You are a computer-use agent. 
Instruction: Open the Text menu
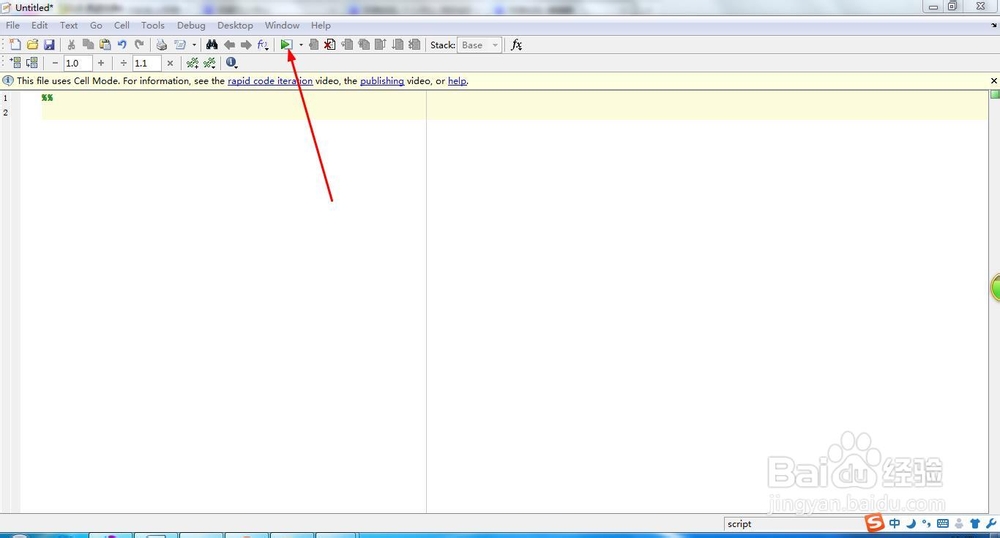tap(69, 25)
